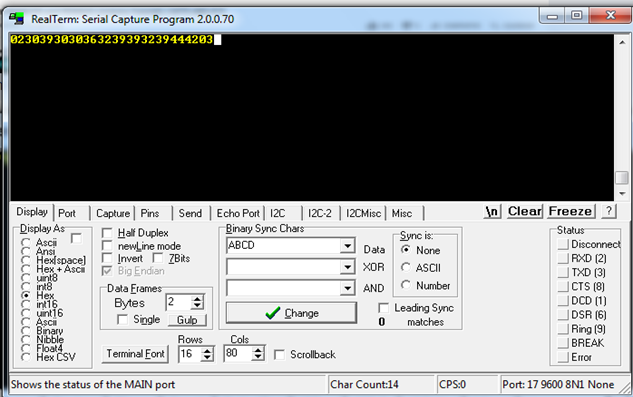Choose ASCII in the Sync is group
633x397 pixels.
tap(406, 267)
